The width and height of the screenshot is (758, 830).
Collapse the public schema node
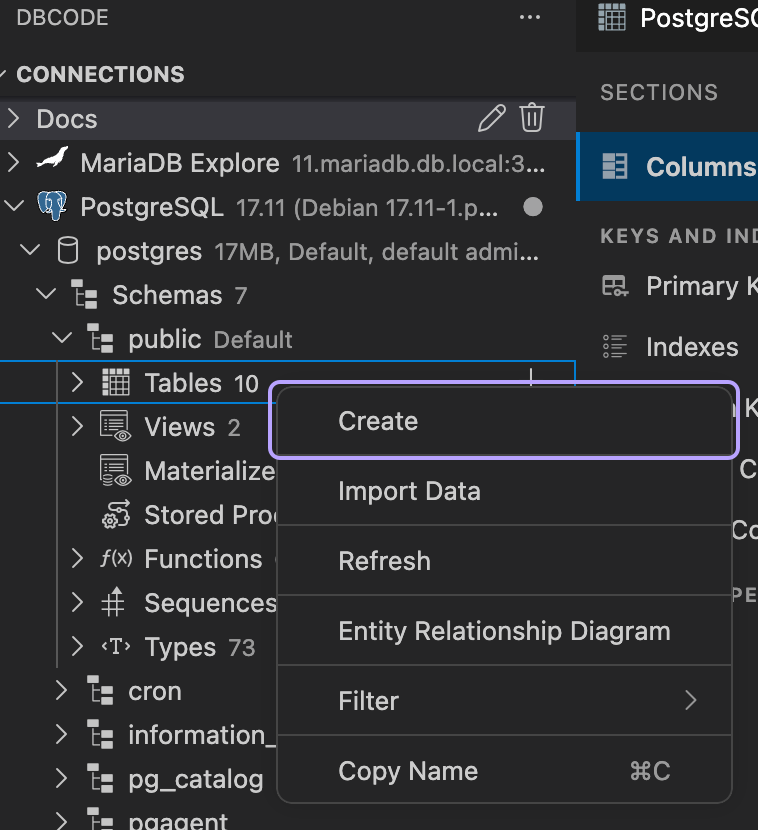(62, 337)
